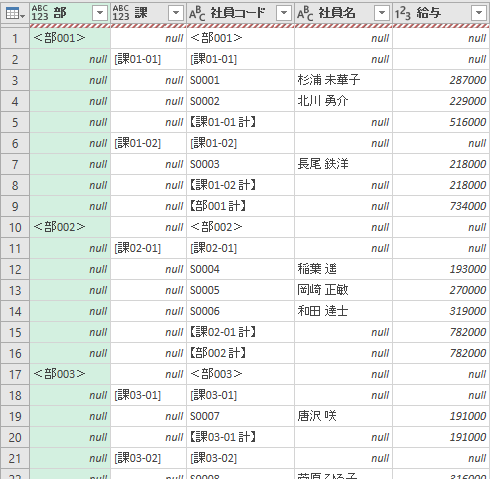Open the filter dropdown for 課 column
The width and height of the screenshot is (490, 479).
point(176,13)
